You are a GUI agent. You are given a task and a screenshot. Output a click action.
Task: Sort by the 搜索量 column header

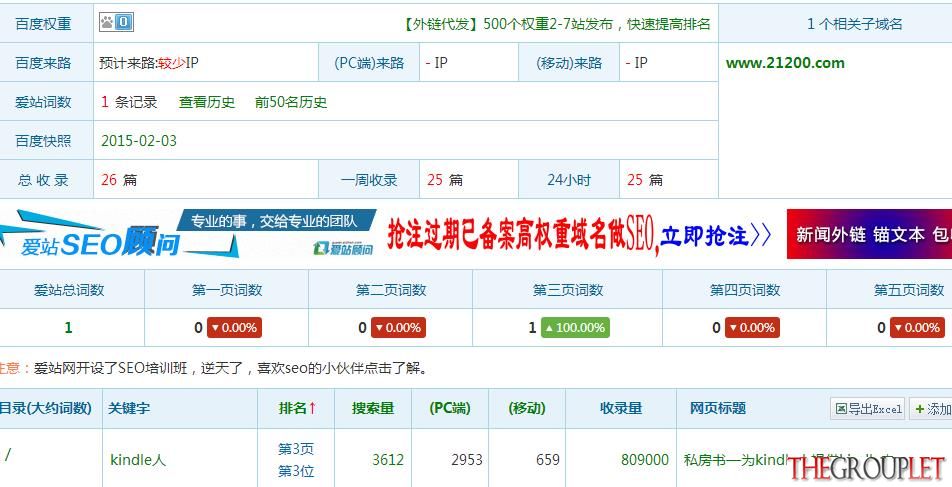(373, 408)
